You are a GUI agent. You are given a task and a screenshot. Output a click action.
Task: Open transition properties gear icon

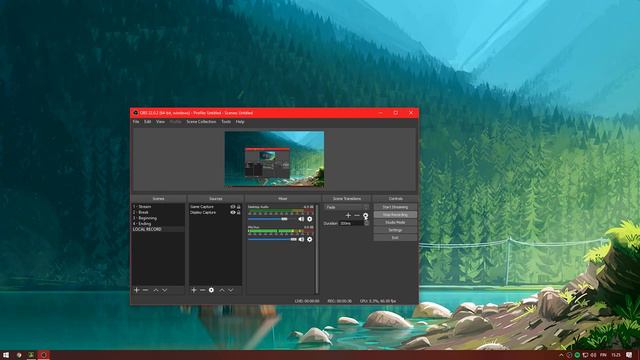click(366, 215)
